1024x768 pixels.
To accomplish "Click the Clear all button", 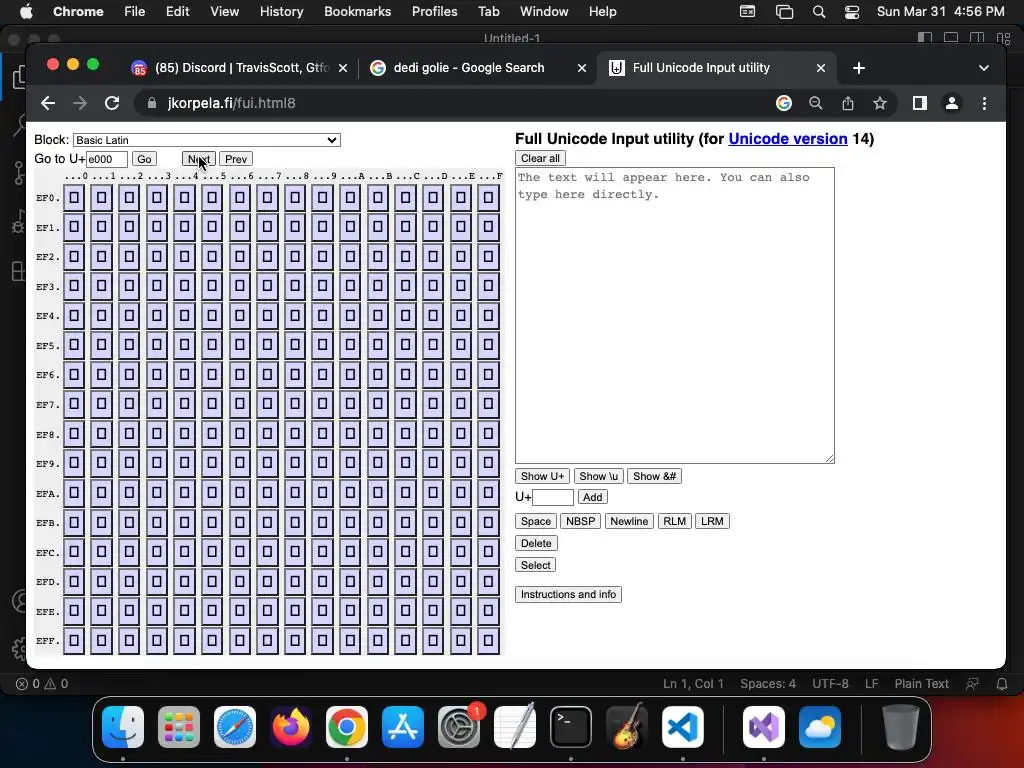I will 540,158.
